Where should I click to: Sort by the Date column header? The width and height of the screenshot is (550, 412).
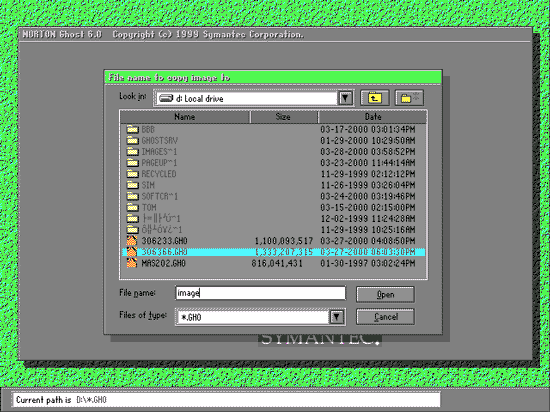tap(373, 117)
